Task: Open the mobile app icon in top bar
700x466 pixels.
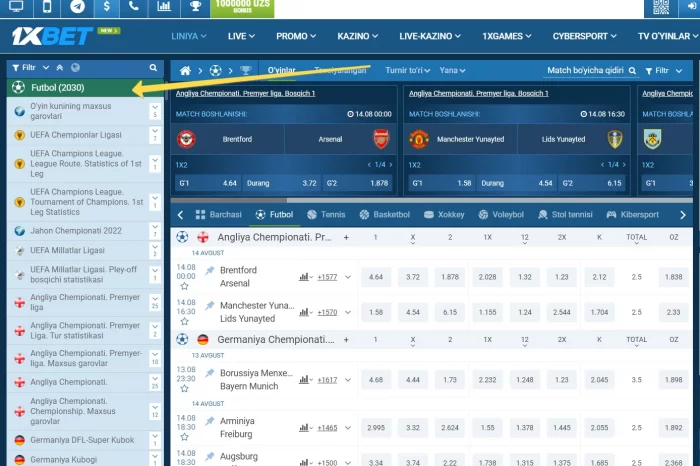Action: pos(47,6)
